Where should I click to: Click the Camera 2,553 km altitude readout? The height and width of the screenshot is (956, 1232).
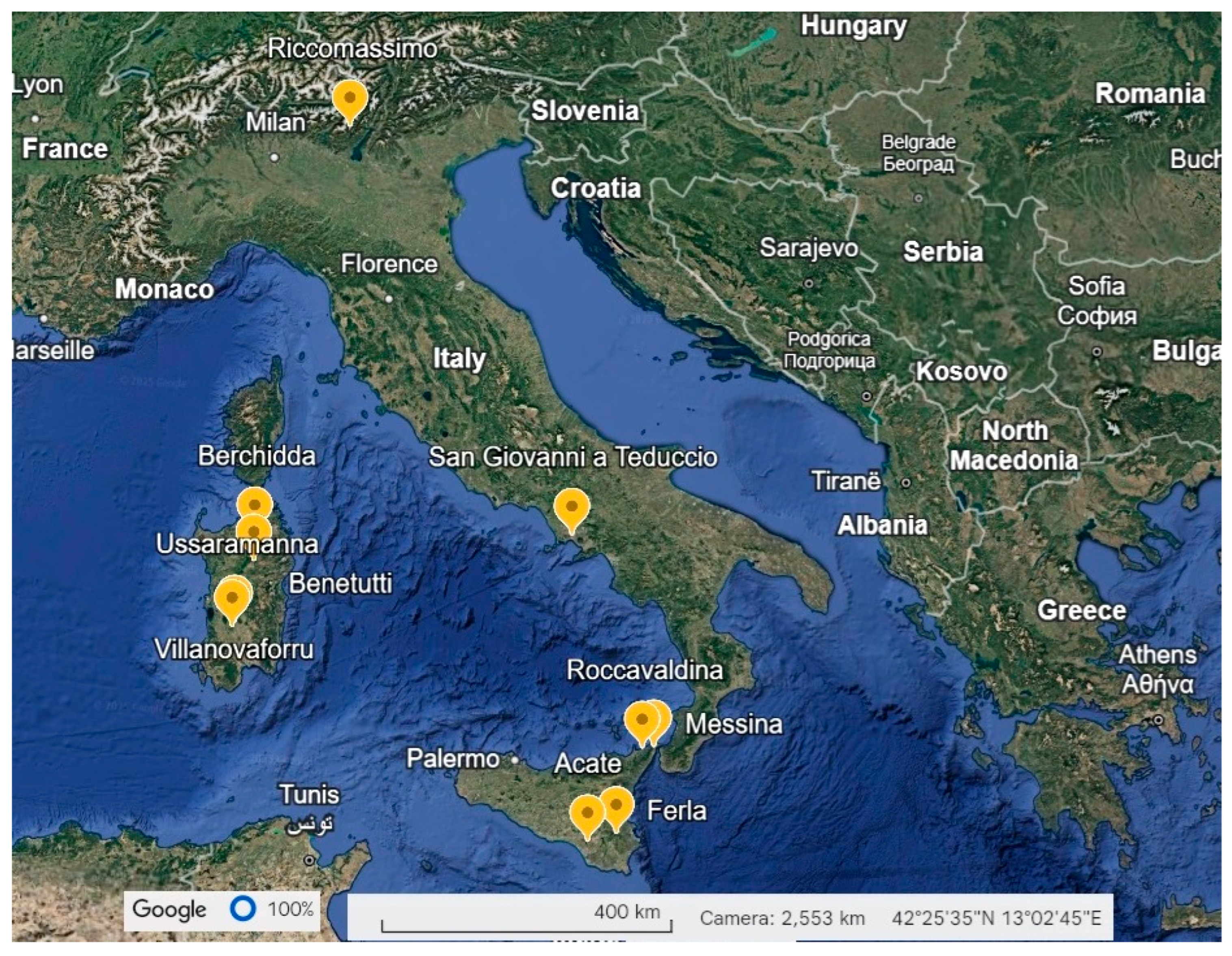[x=782, y=918]
